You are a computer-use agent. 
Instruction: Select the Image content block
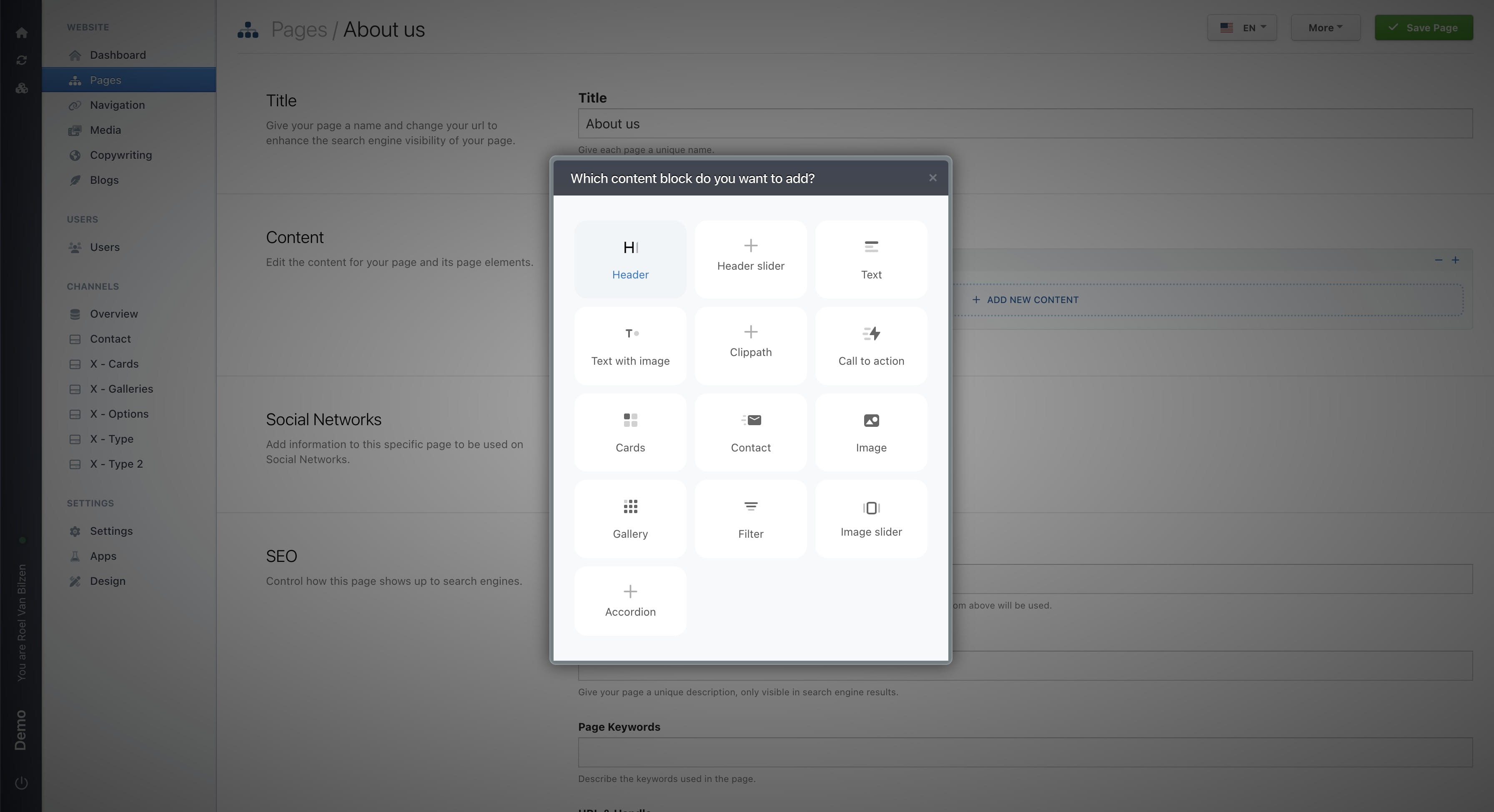pos(870,432)
